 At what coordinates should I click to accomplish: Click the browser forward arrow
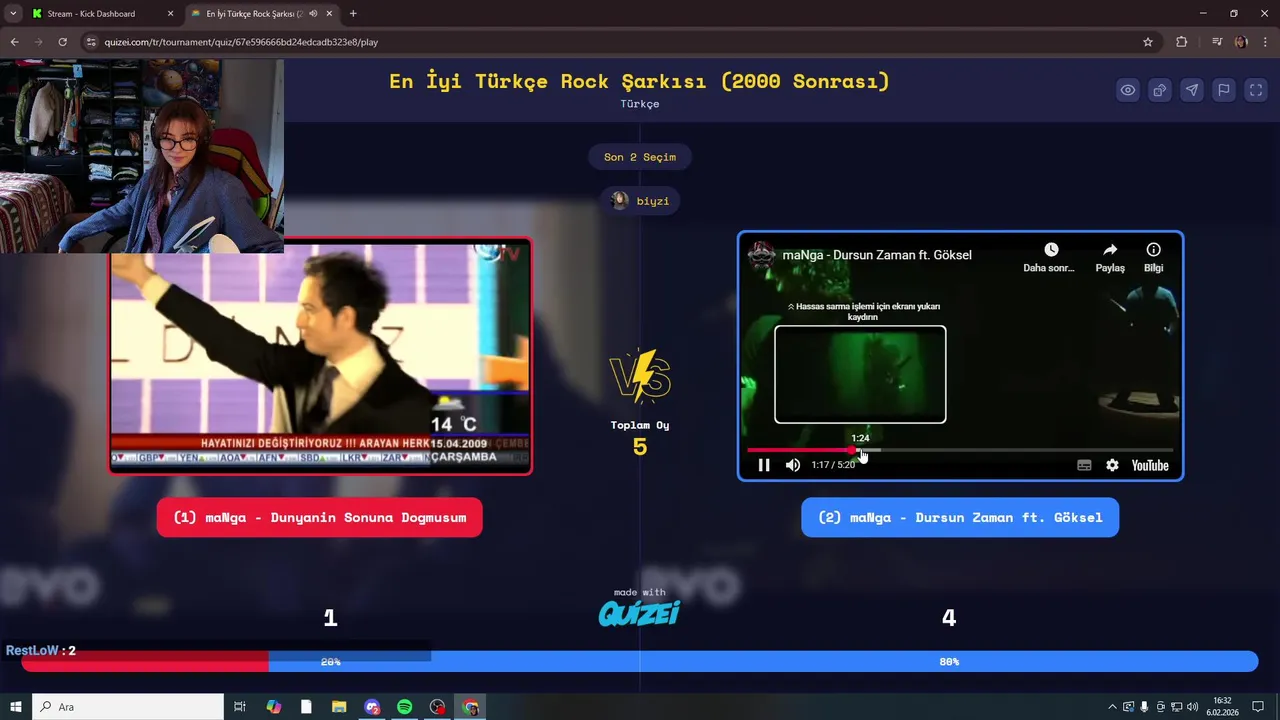(39, 42)
